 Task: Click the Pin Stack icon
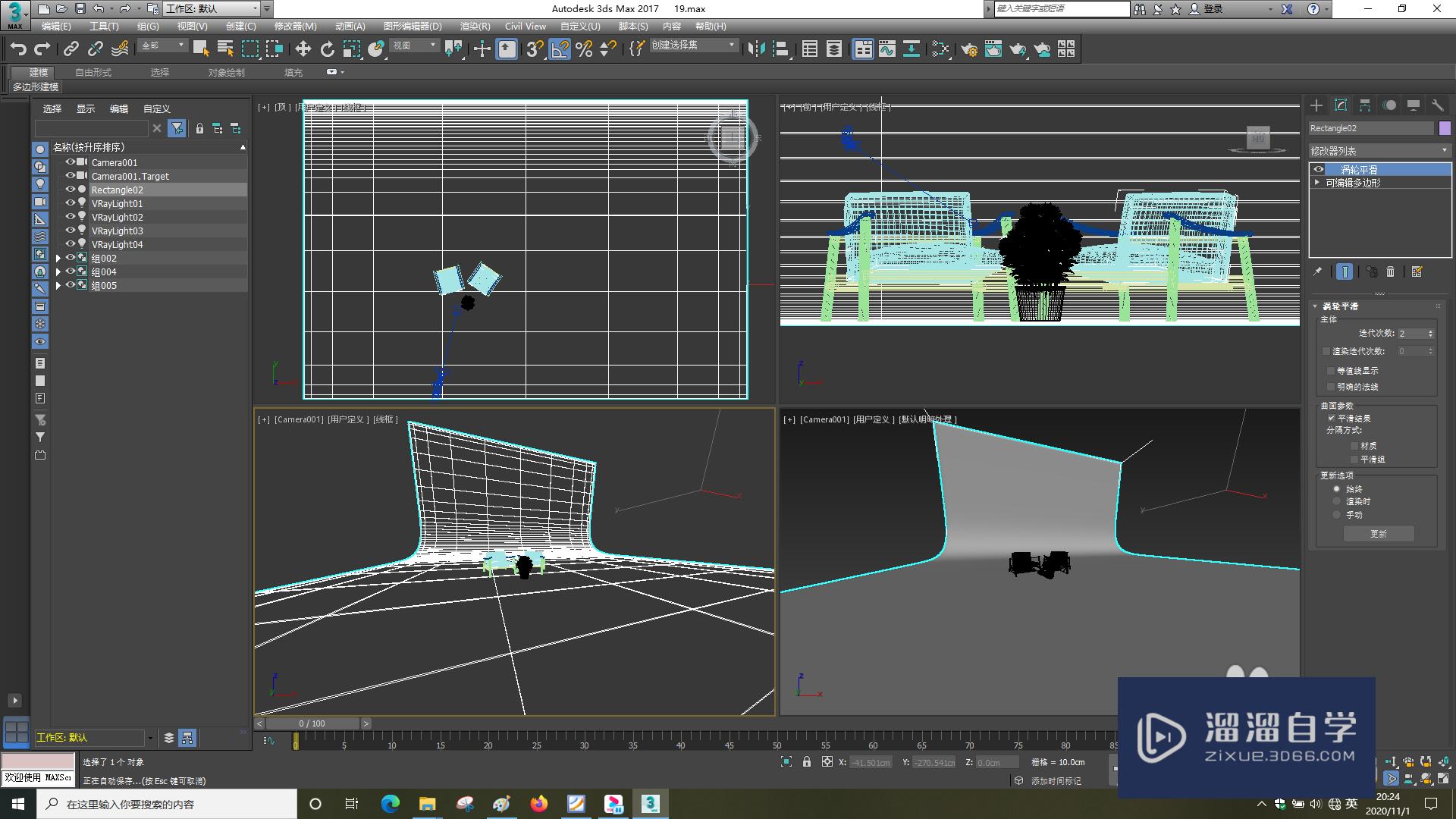click(x=1317, y=271)
